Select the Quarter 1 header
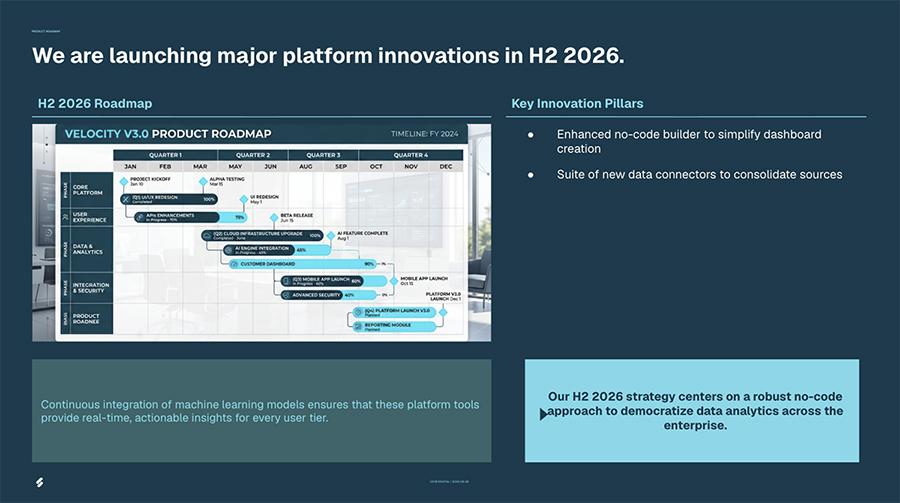The image size is (900, 503). [165, 155]
